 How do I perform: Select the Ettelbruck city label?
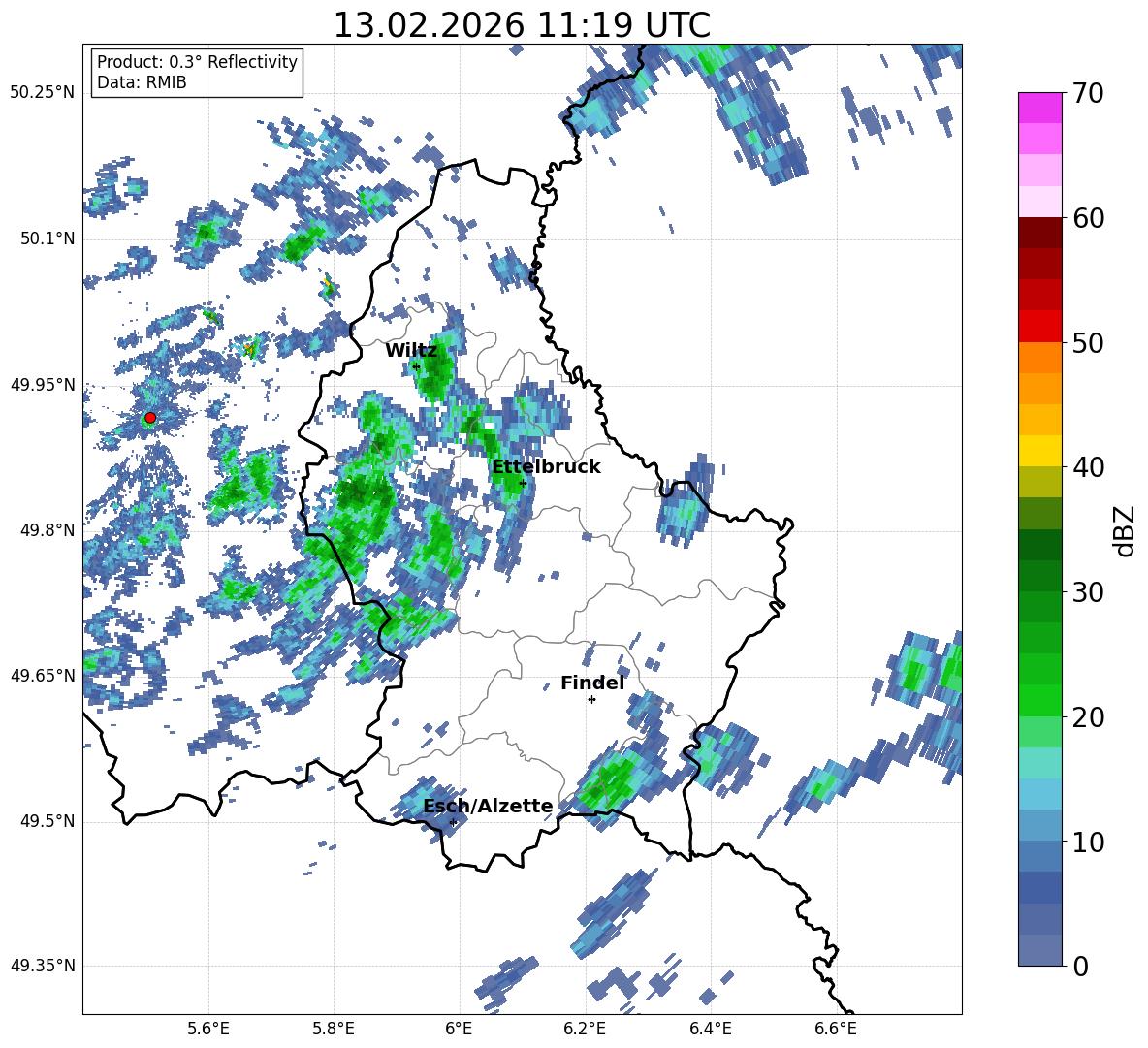coord(546,467)
